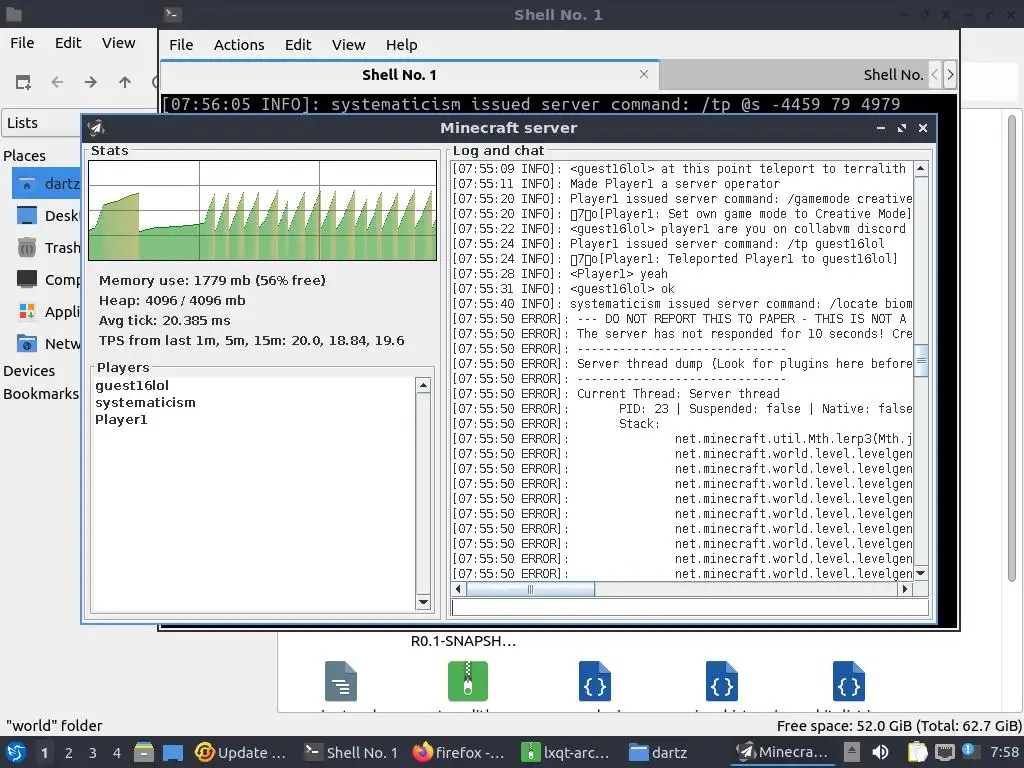The height and width of the screenshot is (768, 1024).
Task: Open terminal Help menu
Action: pos(402,44)
